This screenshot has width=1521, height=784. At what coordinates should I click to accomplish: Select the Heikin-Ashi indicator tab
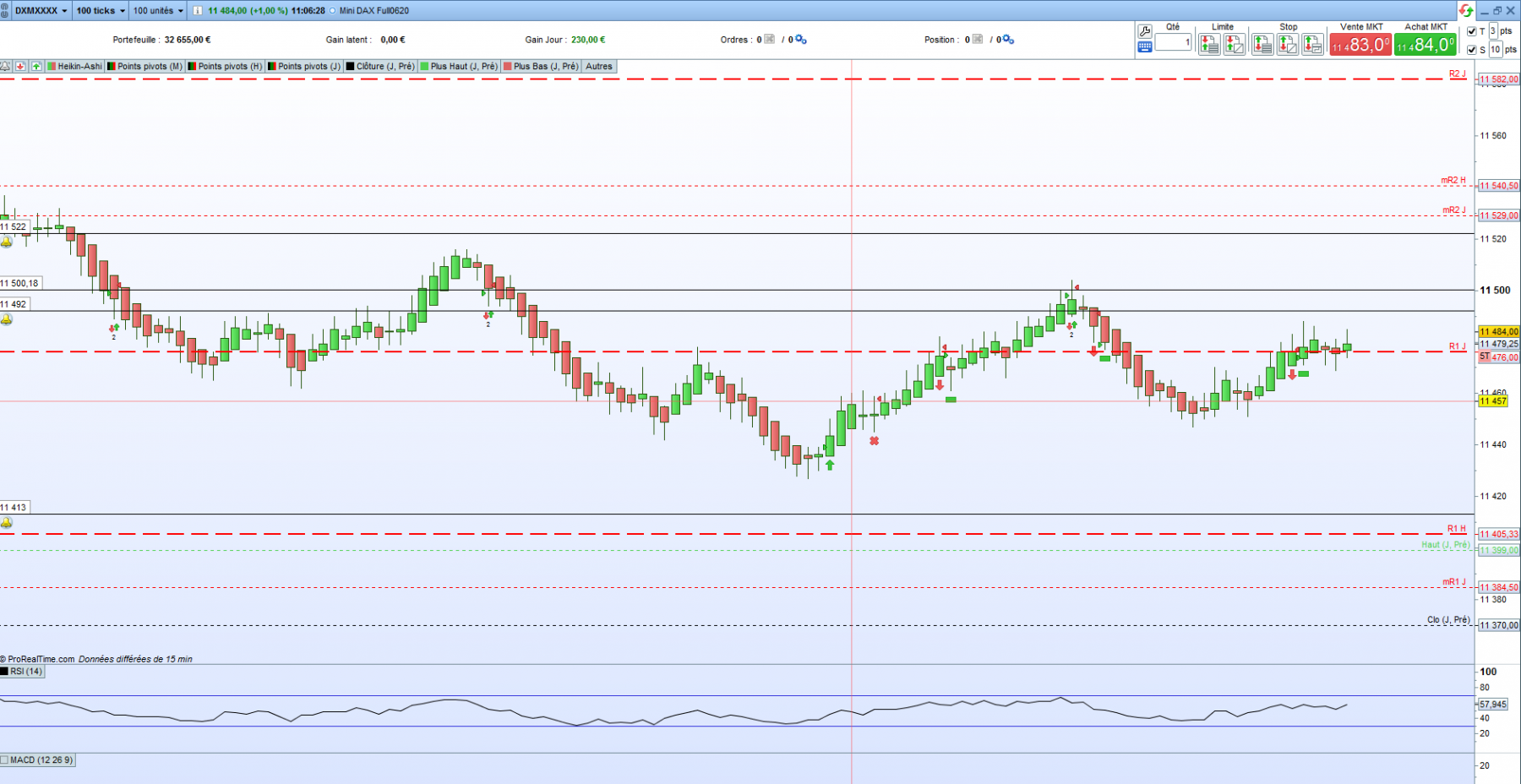point(75,66)
